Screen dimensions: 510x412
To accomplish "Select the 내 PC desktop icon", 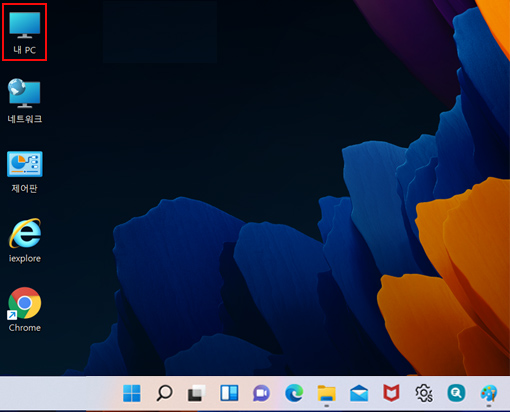I will 25,32.
